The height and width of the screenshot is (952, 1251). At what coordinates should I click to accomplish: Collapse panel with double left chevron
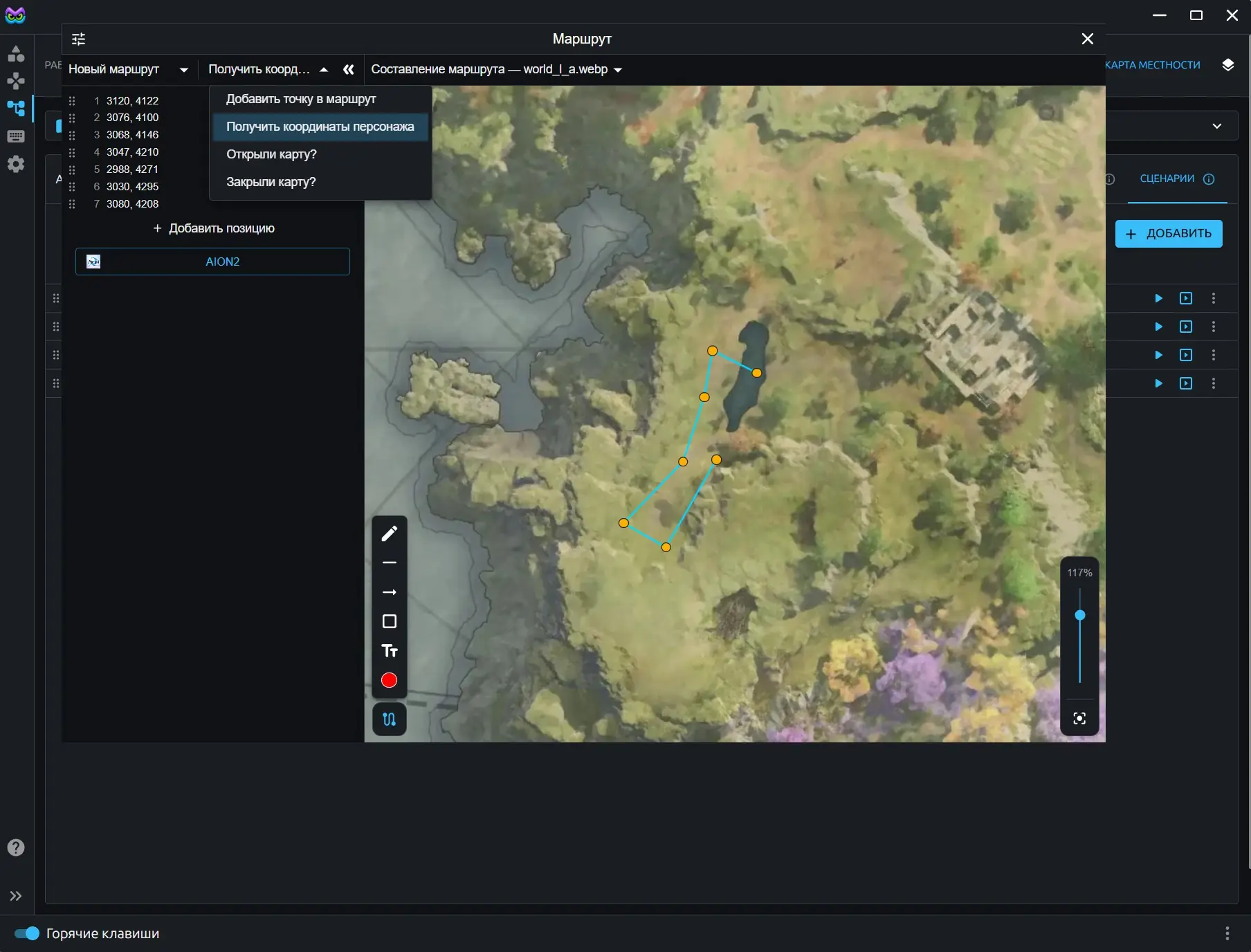click(349, 69)
